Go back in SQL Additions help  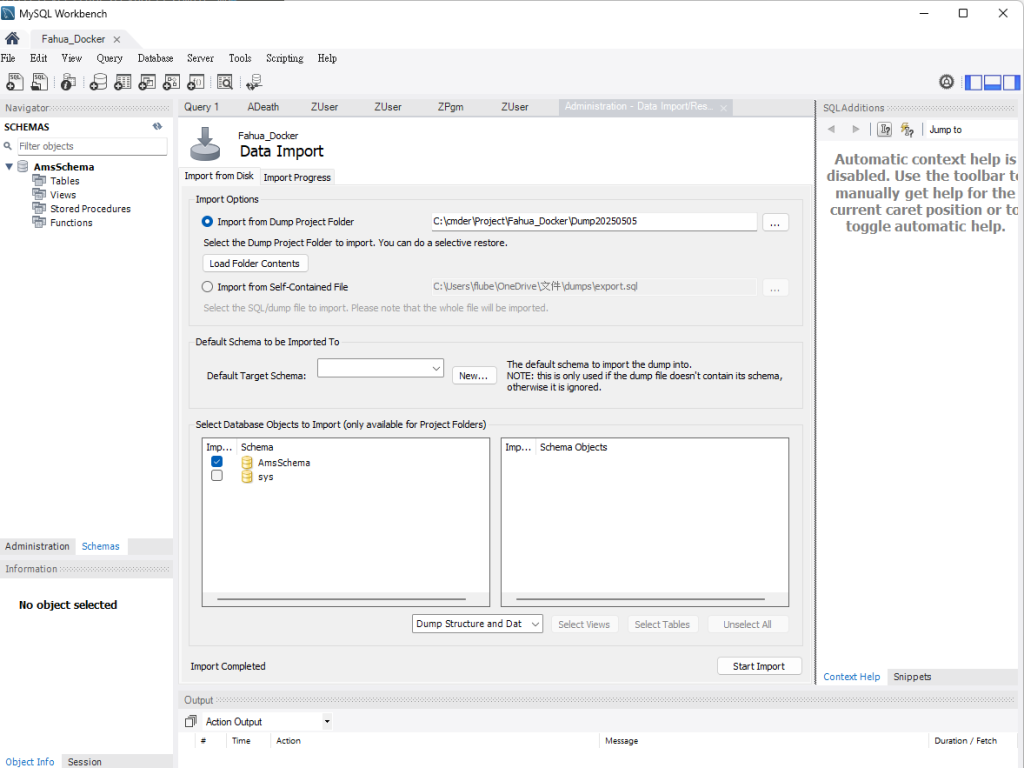click(831, 129)
